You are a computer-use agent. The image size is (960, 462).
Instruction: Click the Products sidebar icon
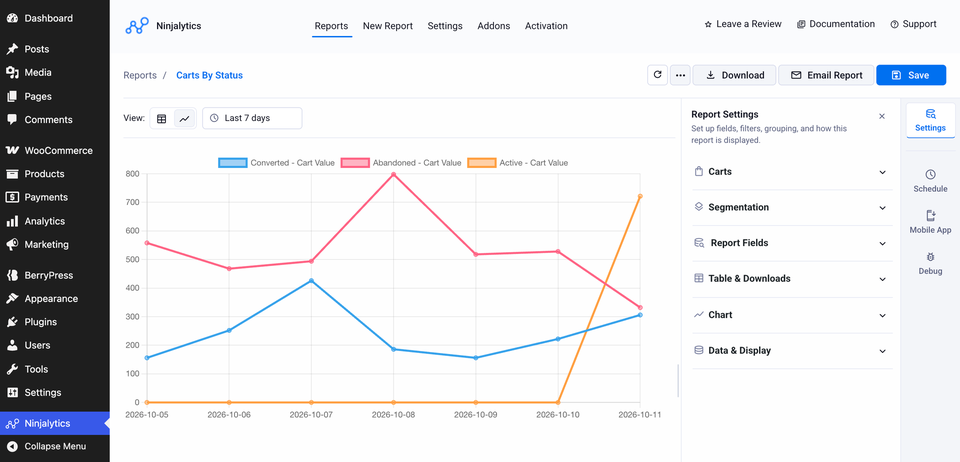click(12, 174)
